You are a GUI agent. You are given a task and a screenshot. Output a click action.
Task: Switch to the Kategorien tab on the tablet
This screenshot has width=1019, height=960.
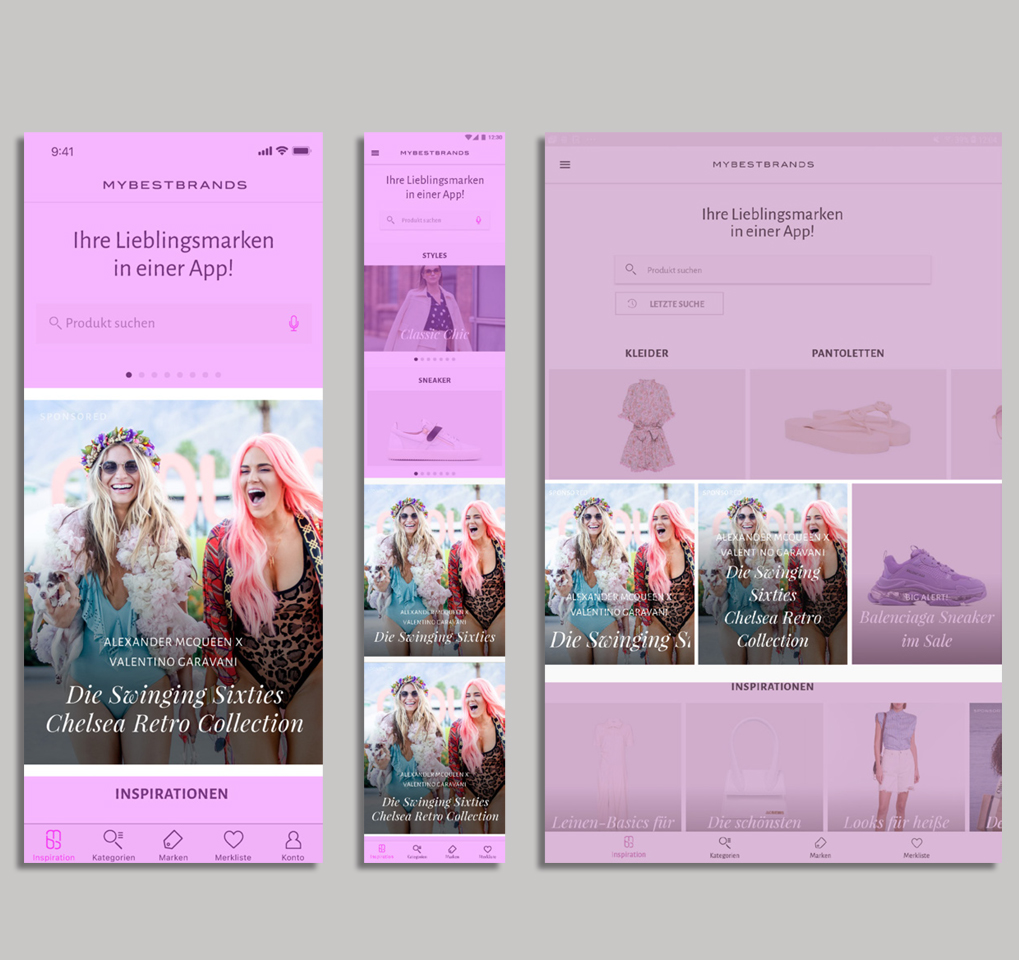tap(724, 847)
